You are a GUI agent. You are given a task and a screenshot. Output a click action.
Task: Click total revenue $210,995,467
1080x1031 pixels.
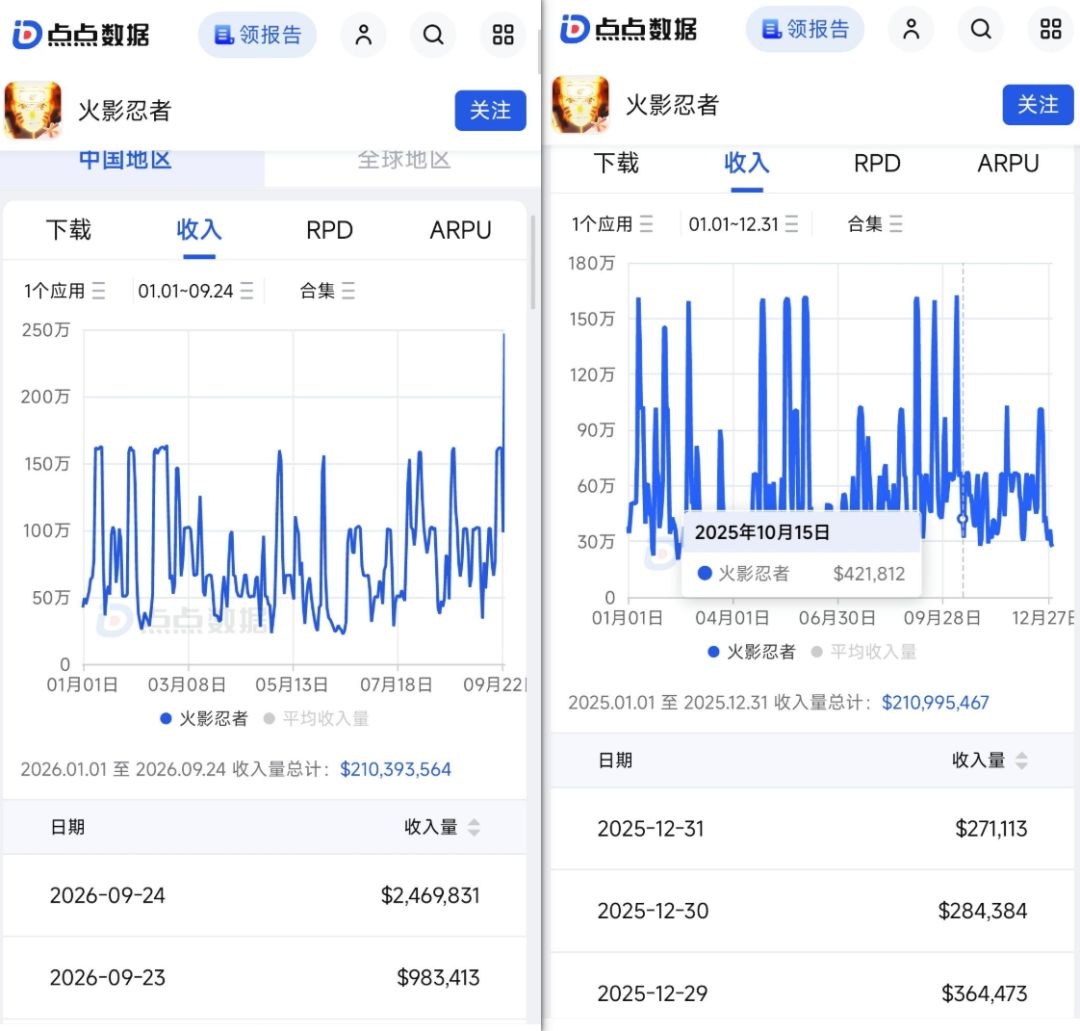(x=935, y=702)
